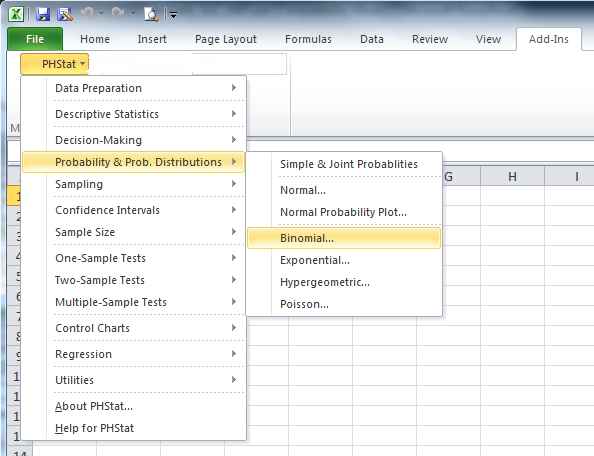Choose the Normal... distribution option
The height and width of the screenshot is (456, 594).
click(x=344, y=190)
